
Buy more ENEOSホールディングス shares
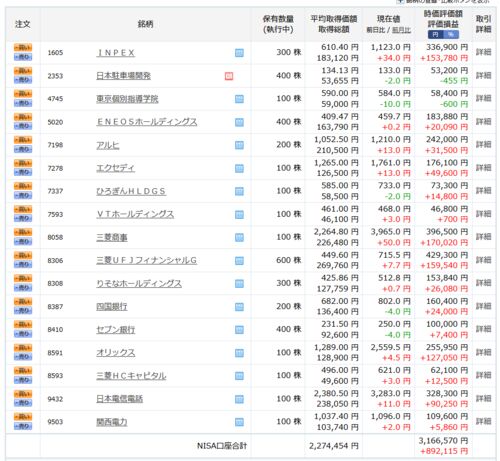[23, 117]
